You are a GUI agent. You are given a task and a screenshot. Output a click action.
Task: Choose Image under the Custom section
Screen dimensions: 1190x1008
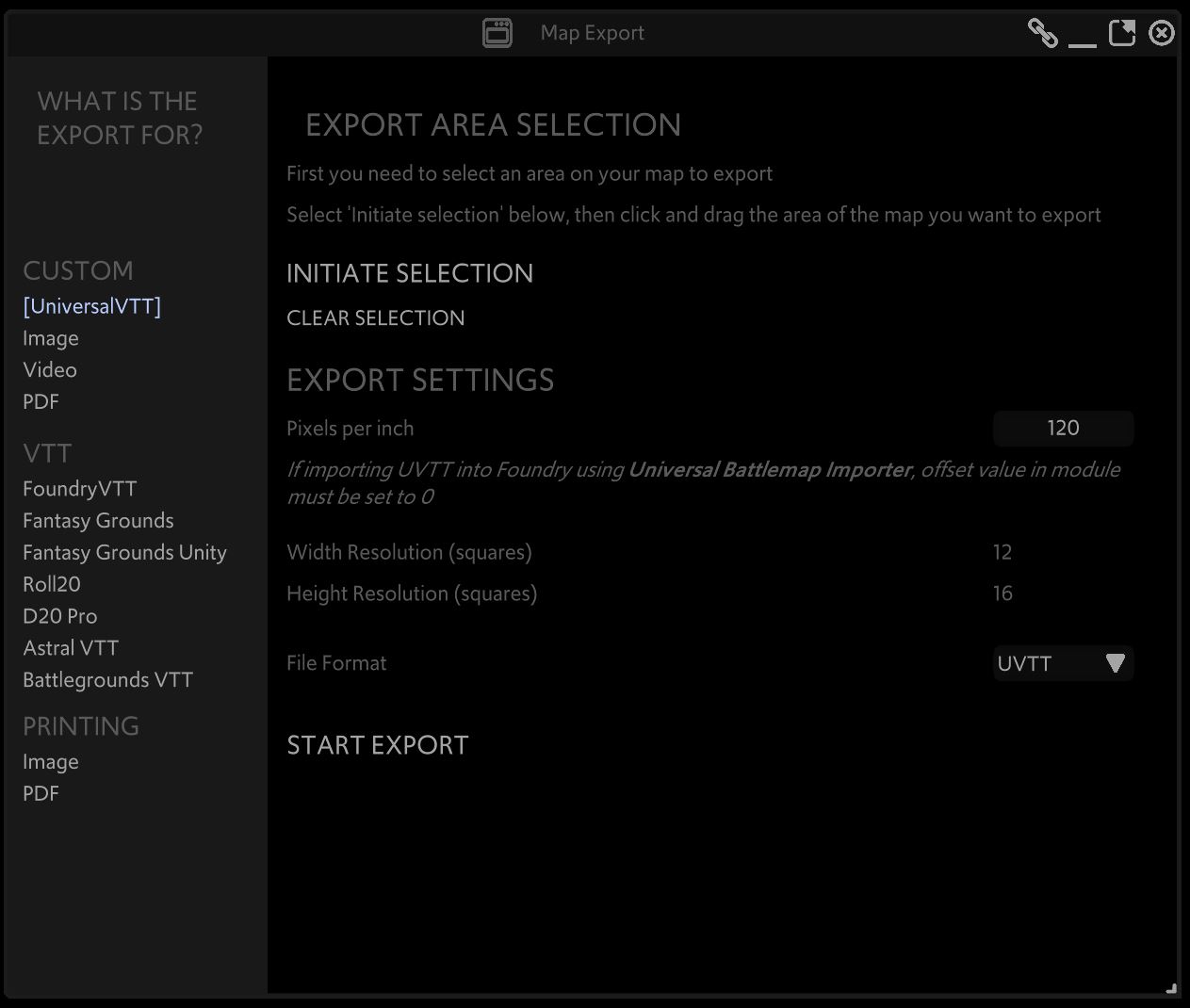pos(51,338)
